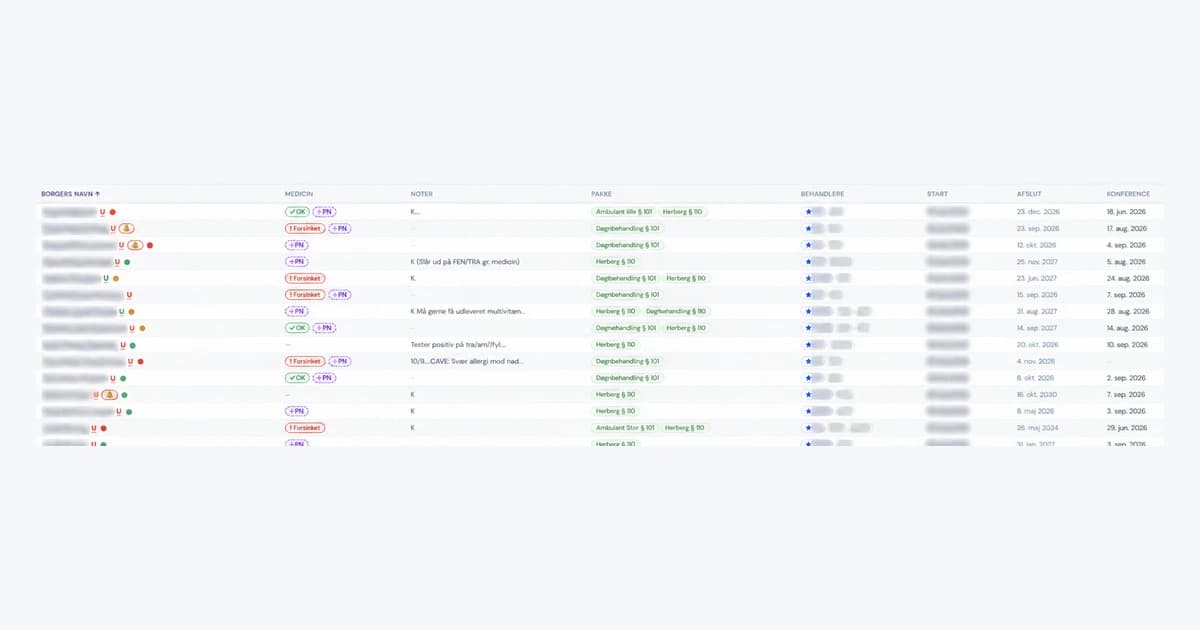Screen dimensions: 1200x630
Task: Click the red status dot in the 12. okt. 2026 row
Action: (150, 245)
